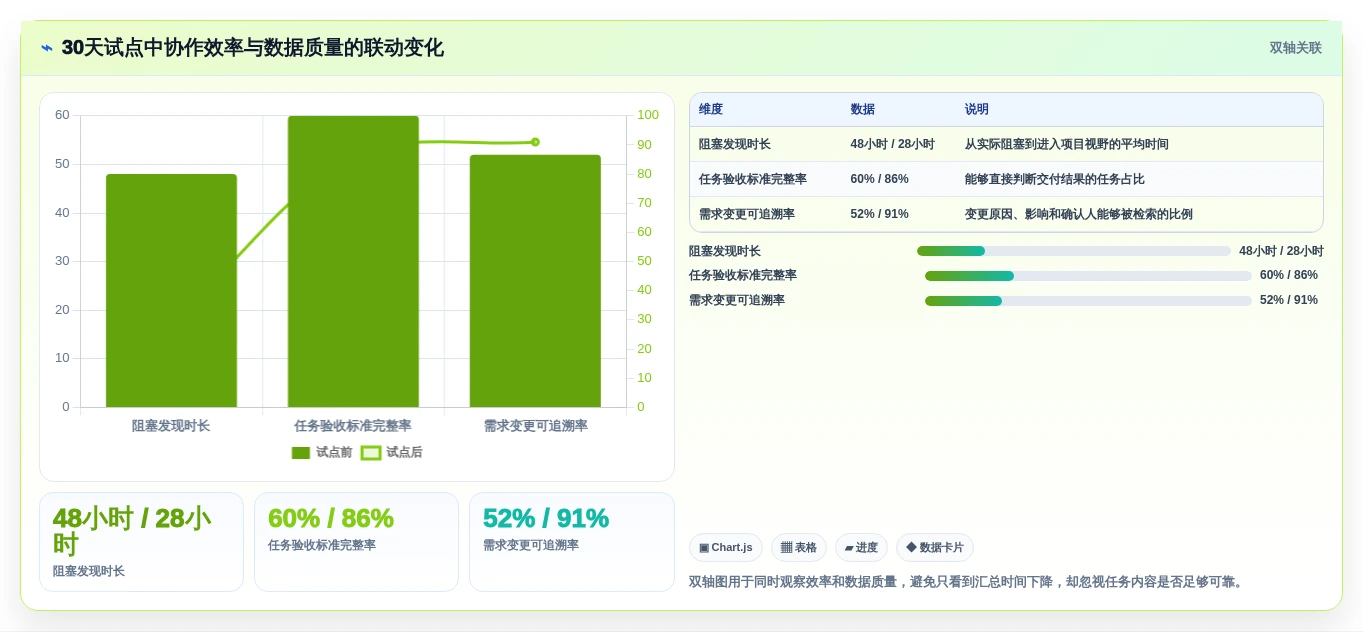
Task: Click the lightning icon beside the title
Action: coord(47,48)
